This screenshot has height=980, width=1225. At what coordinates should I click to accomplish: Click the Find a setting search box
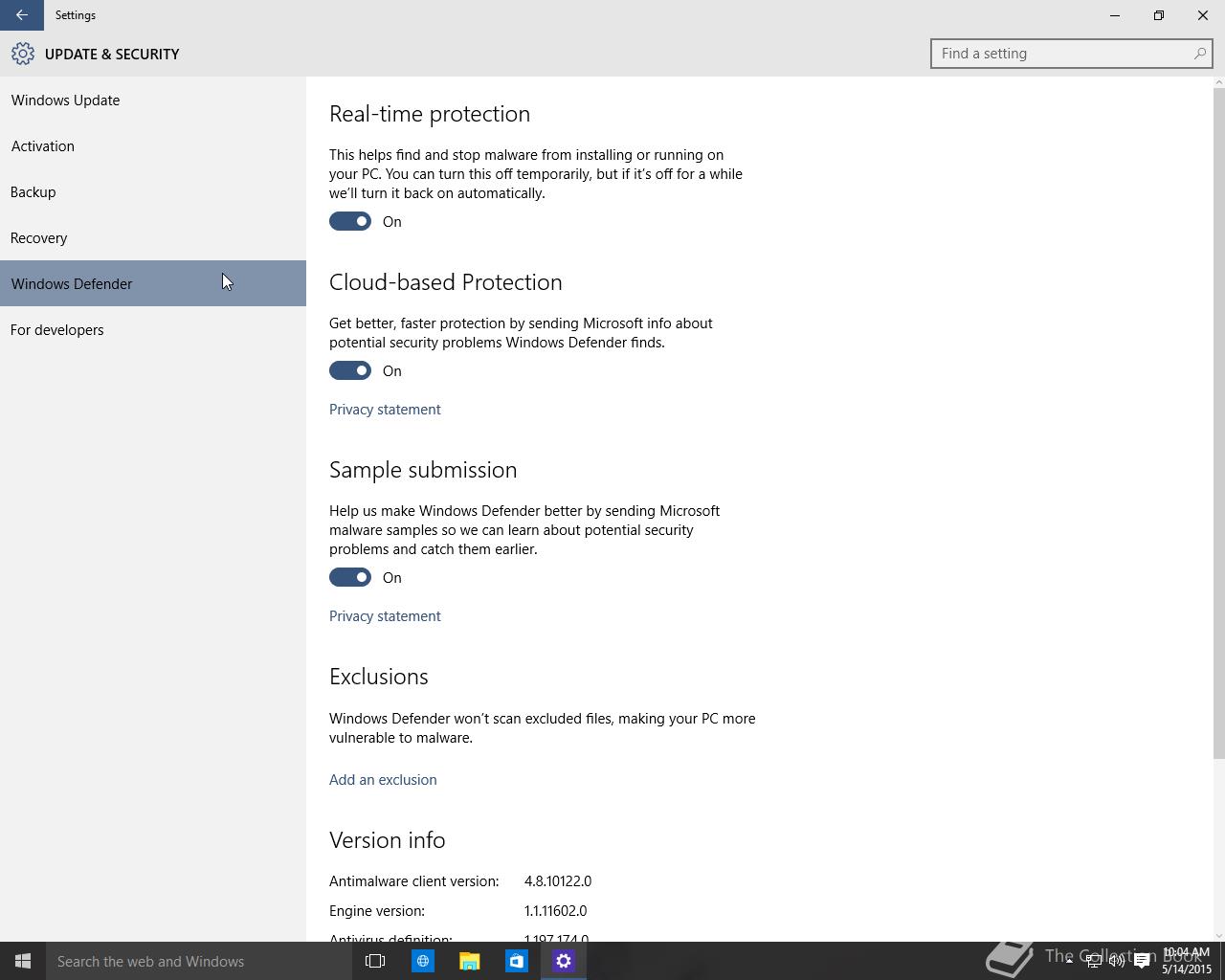(1071, 54)
